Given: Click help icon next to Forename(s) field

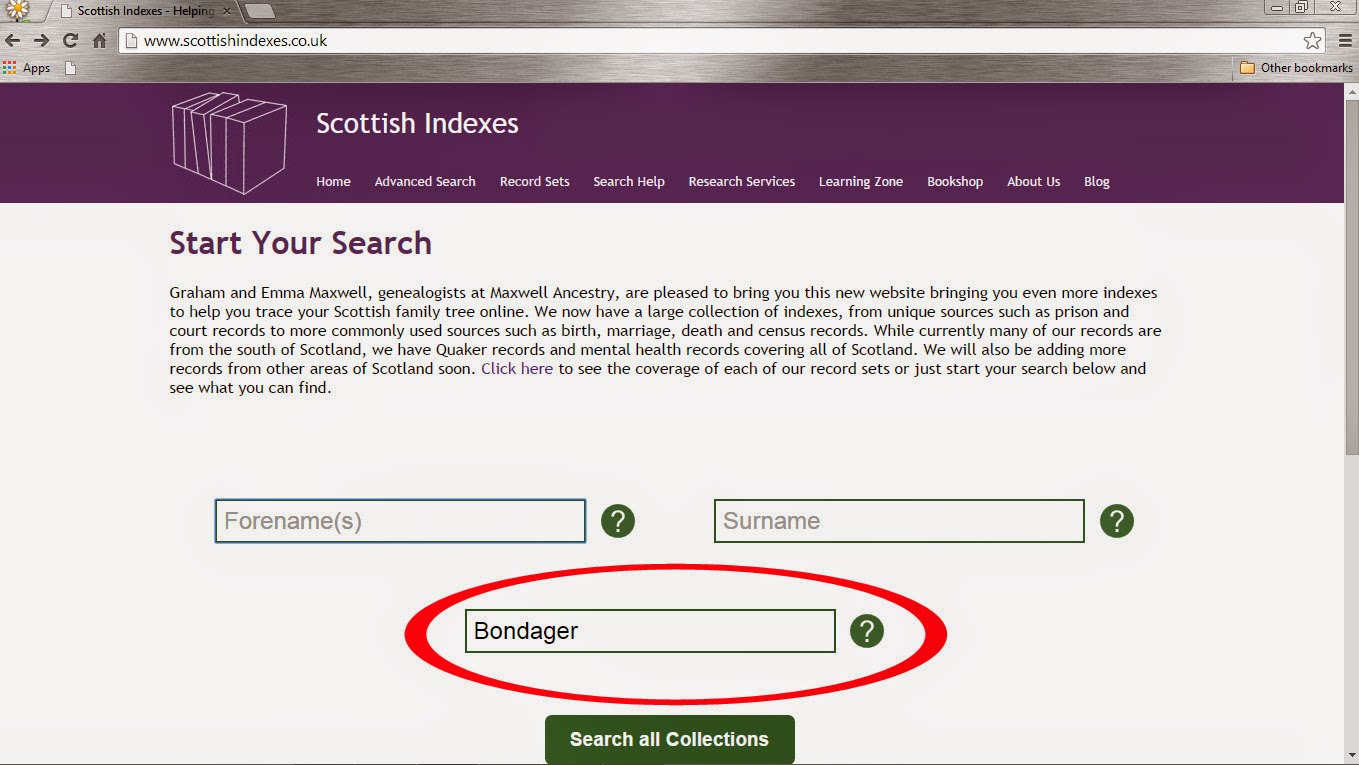Looking at the screenshot, I should coord(618,521).
